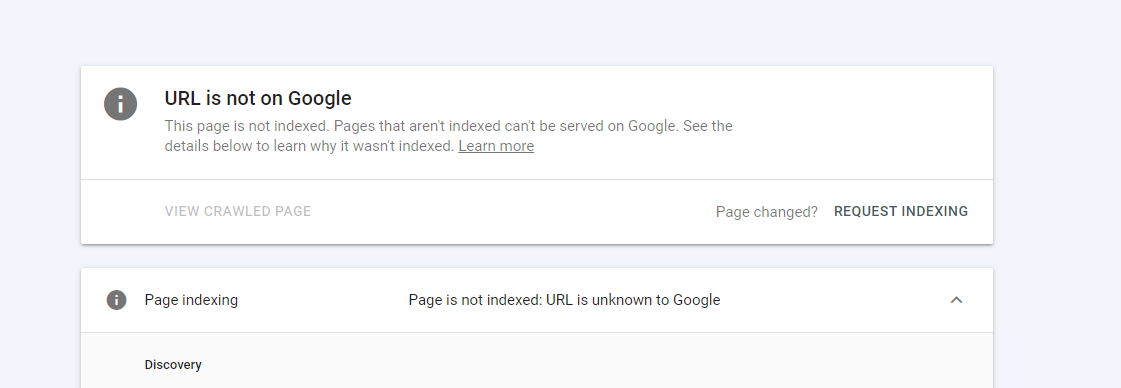
Task: Click the 'Page indexing' label
Action: coord(191,300)
